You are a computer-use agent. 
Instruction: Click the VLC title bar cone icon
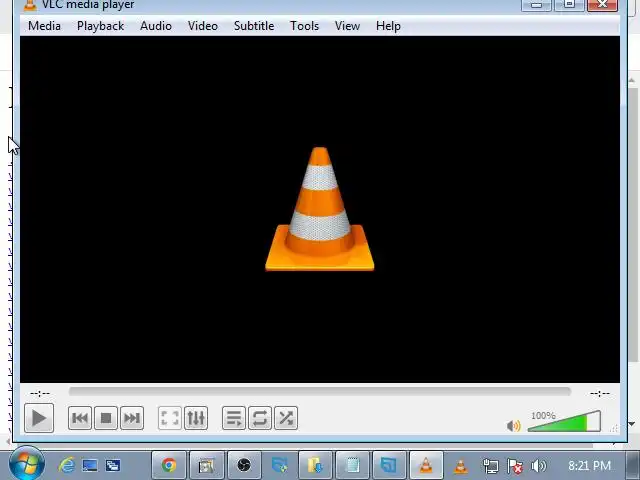[30, 5]
